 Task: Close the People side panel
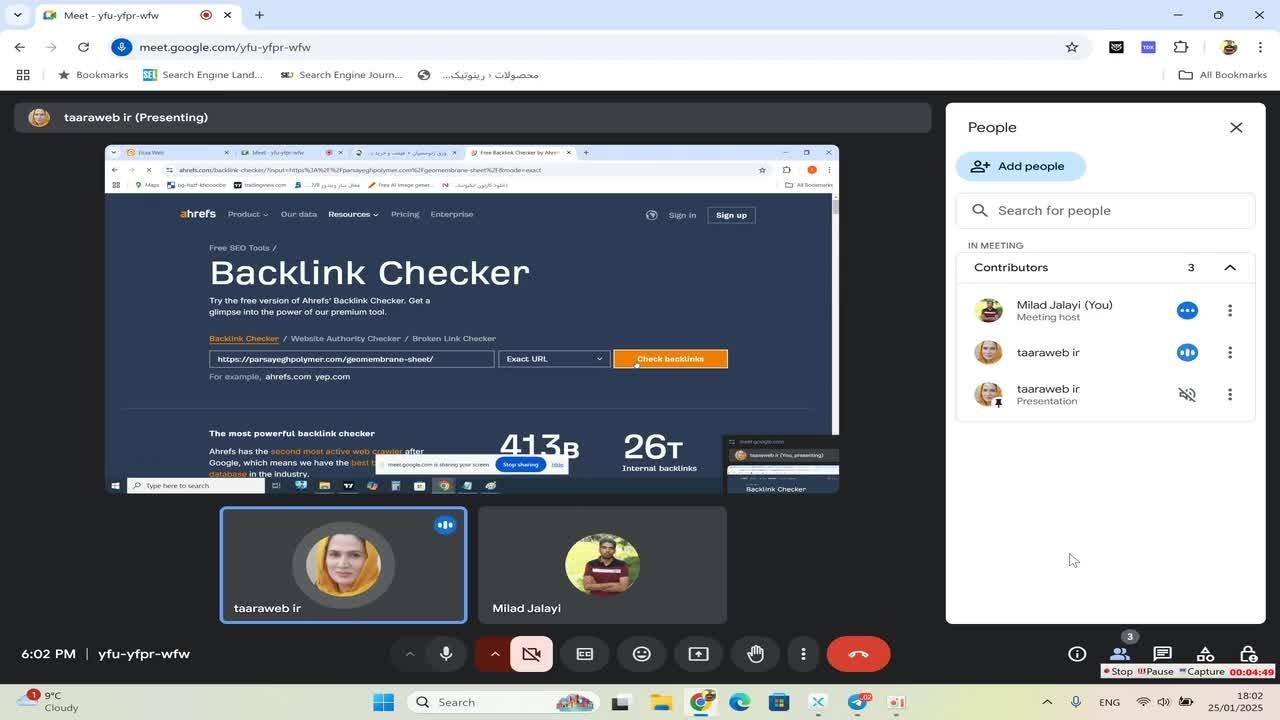(x=1236, y=127)
